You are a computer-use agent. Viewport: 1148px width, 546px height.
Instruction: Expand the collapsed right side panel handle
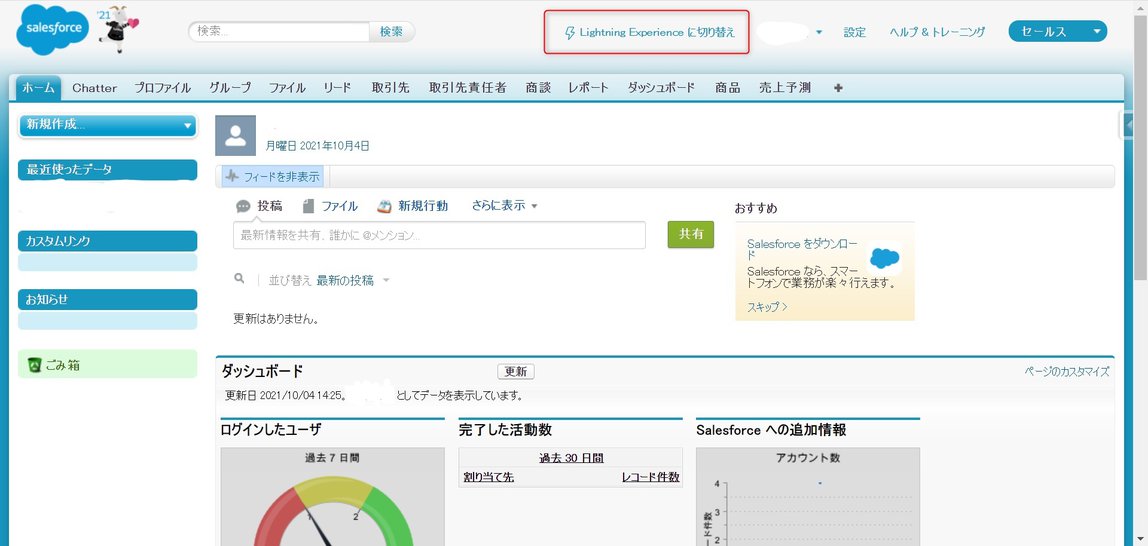tap(1128, 125)
